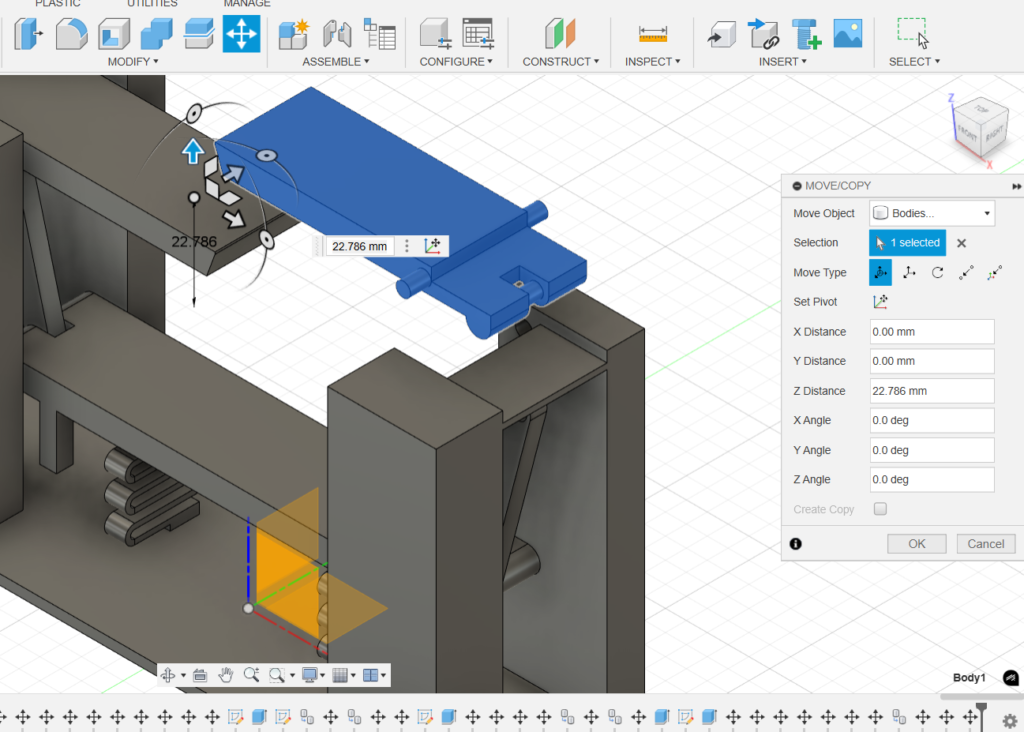Click the Y Angle input field
1024x732 pixels.
point(932,450)
